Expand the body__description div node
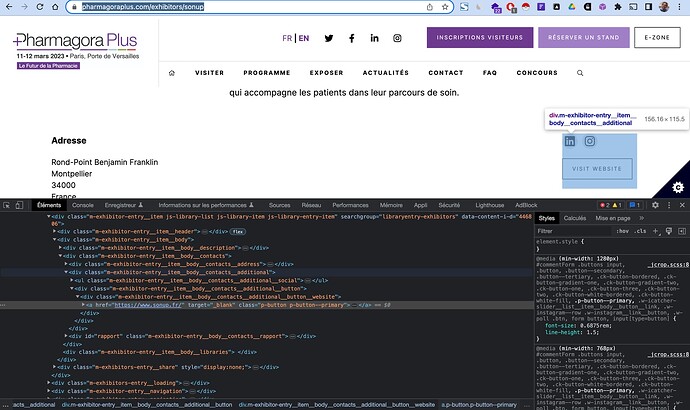Screen dimensions: 690x410 click(60, 248)
